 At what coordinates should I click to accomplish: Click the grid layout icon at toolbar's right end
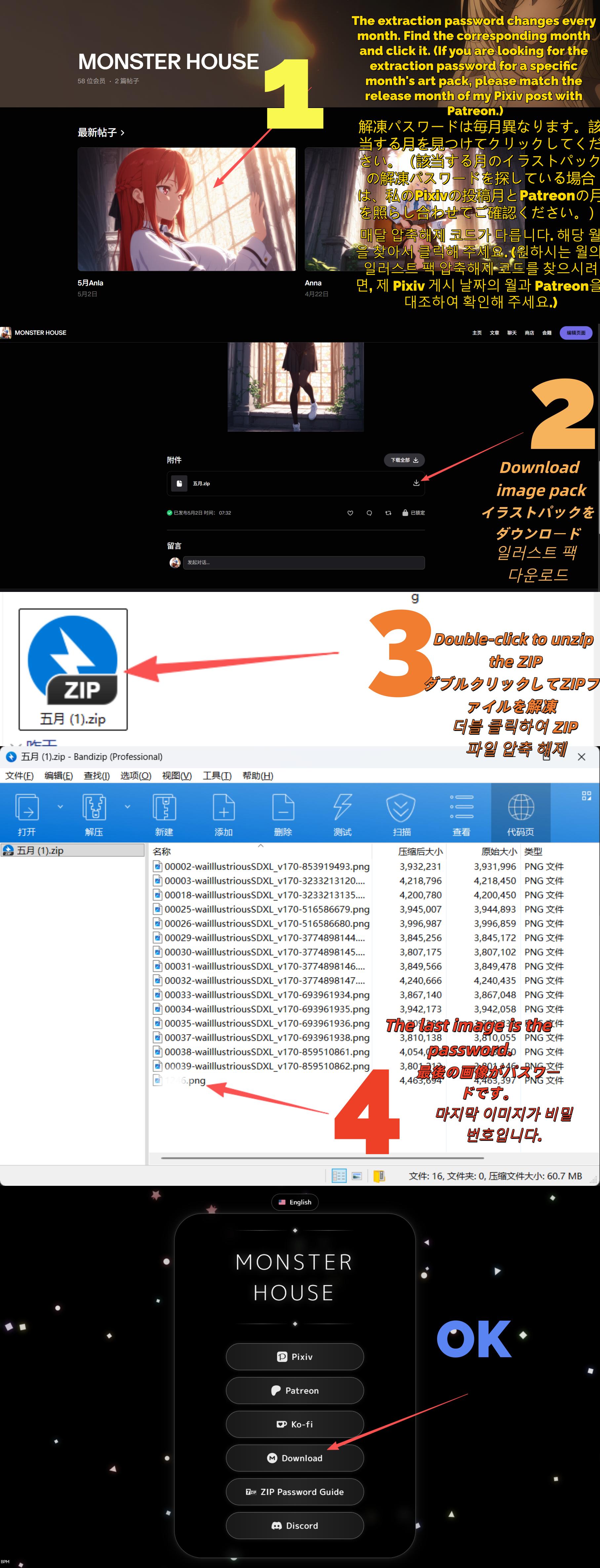click(586, 796)
